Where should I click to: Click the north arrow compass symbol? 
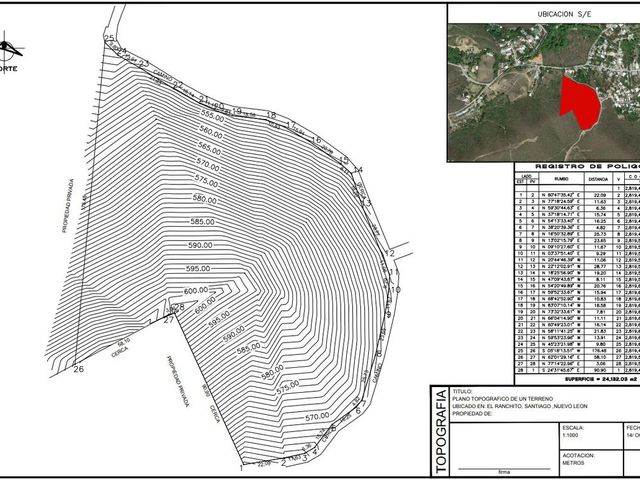click(8, 50)
